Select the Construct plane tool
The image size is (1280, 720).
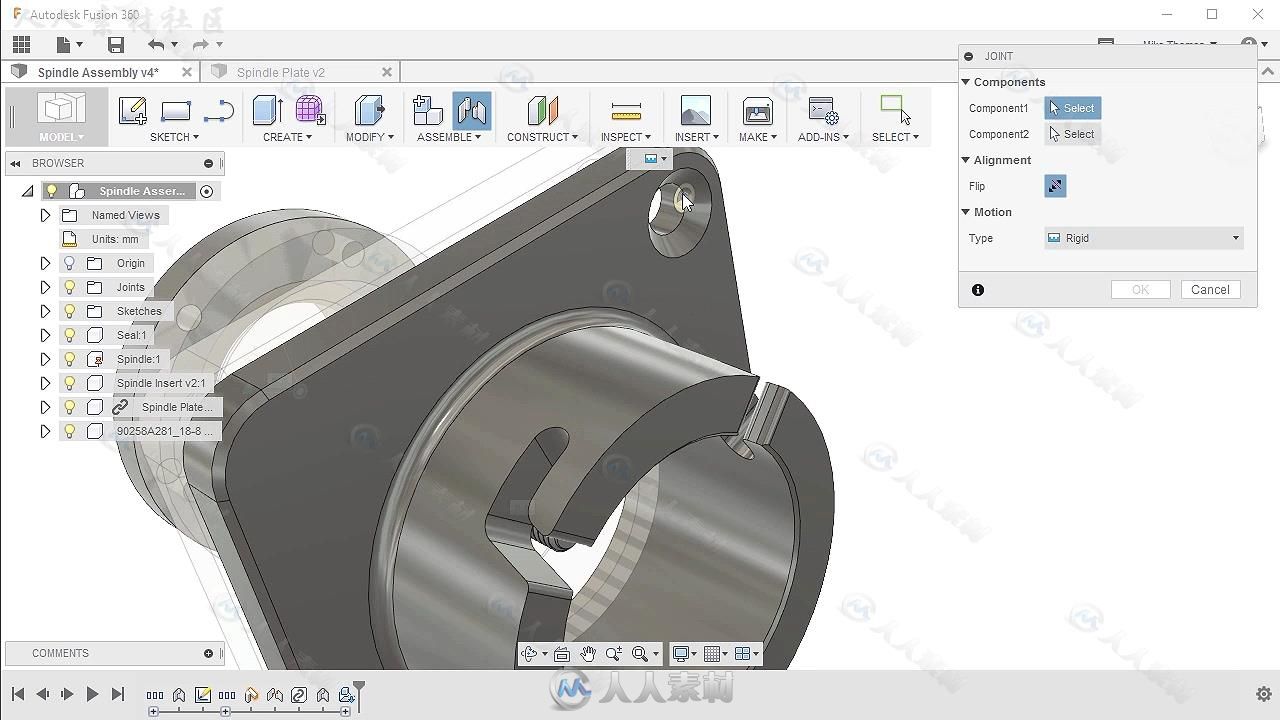pos(542,110)
